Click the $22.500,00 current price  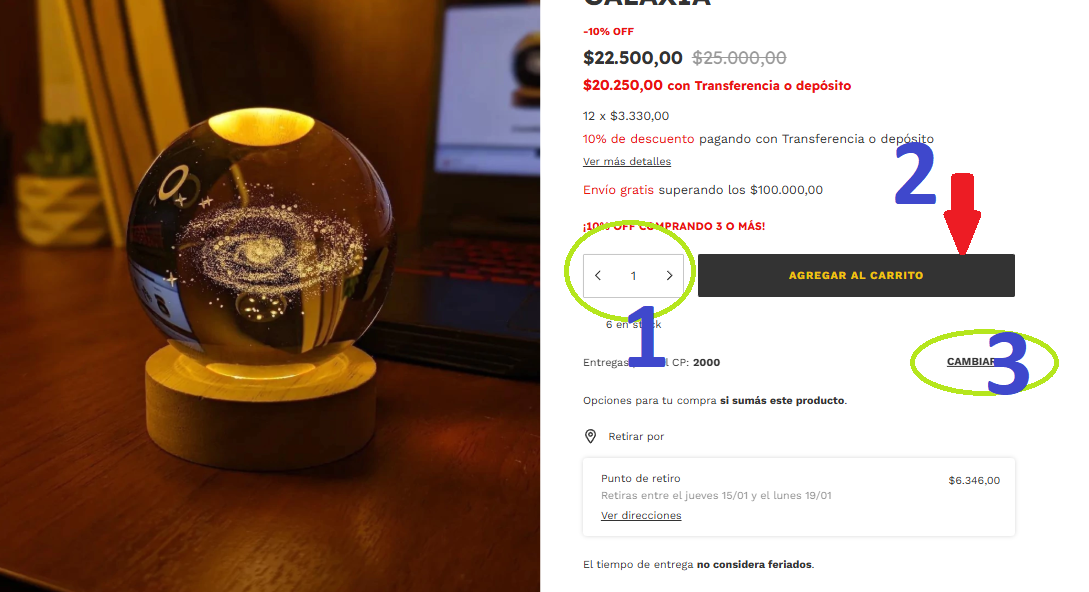pos(633,58)
